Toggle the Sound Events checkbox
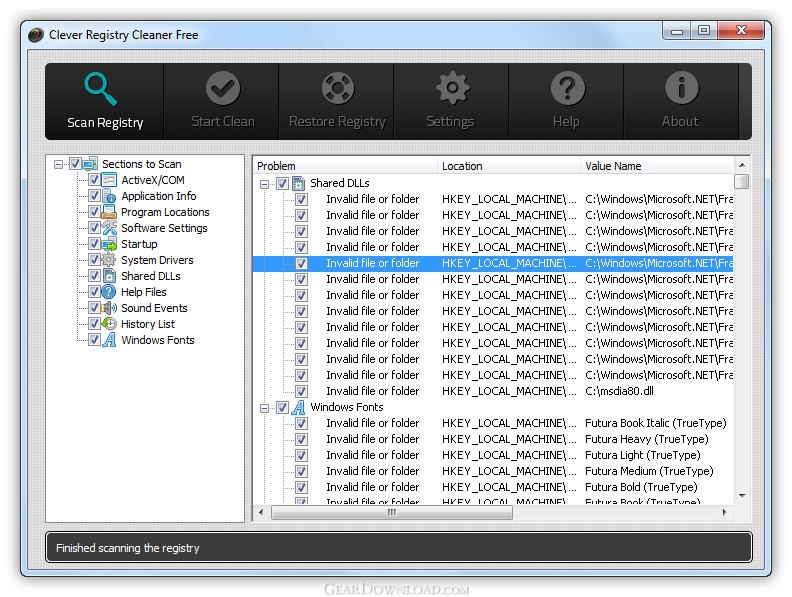Screen dimensions: 792x597 click(94, 308)
